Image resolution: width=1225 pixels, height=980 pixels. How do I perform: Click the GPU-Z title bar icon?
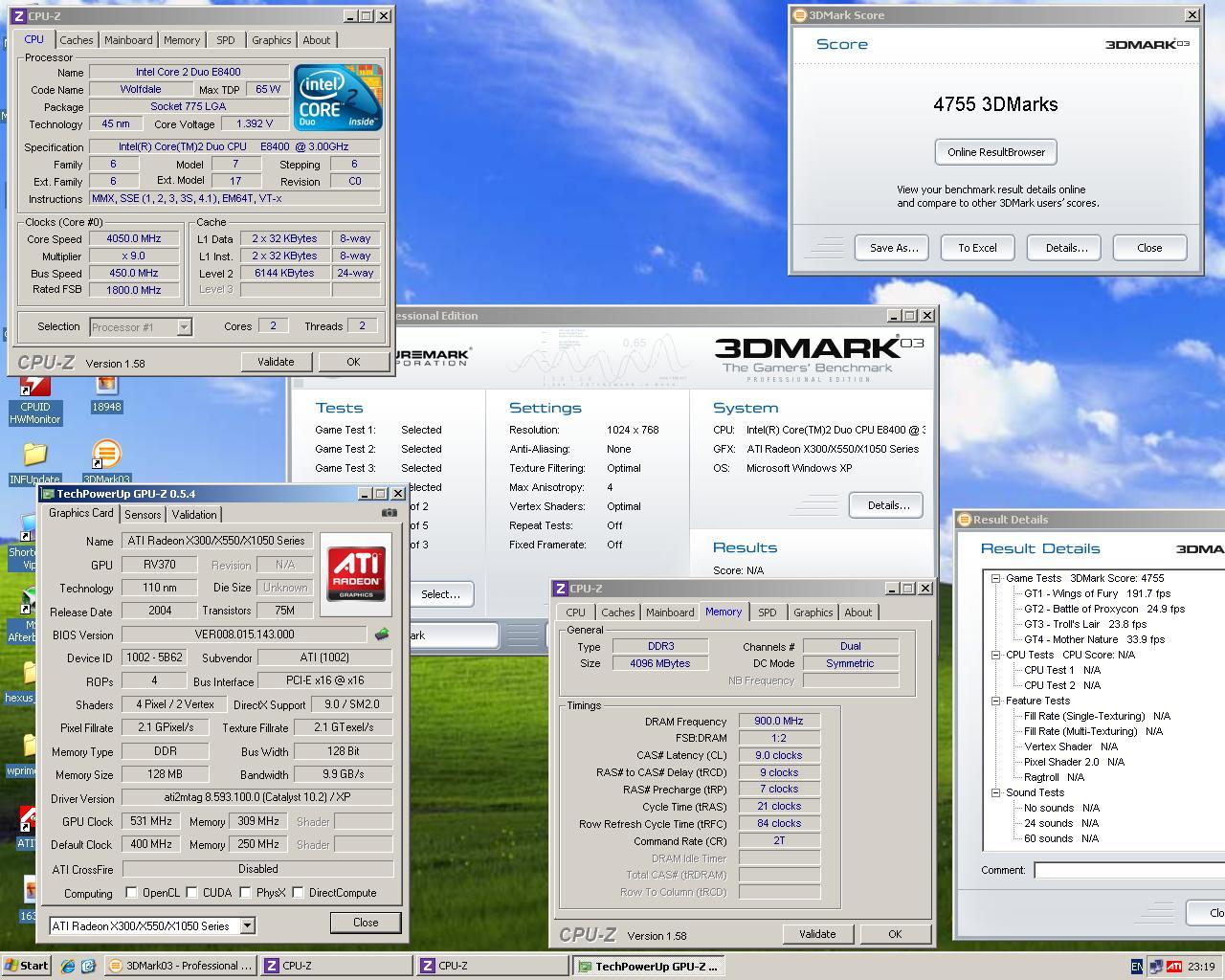(47, 494)
